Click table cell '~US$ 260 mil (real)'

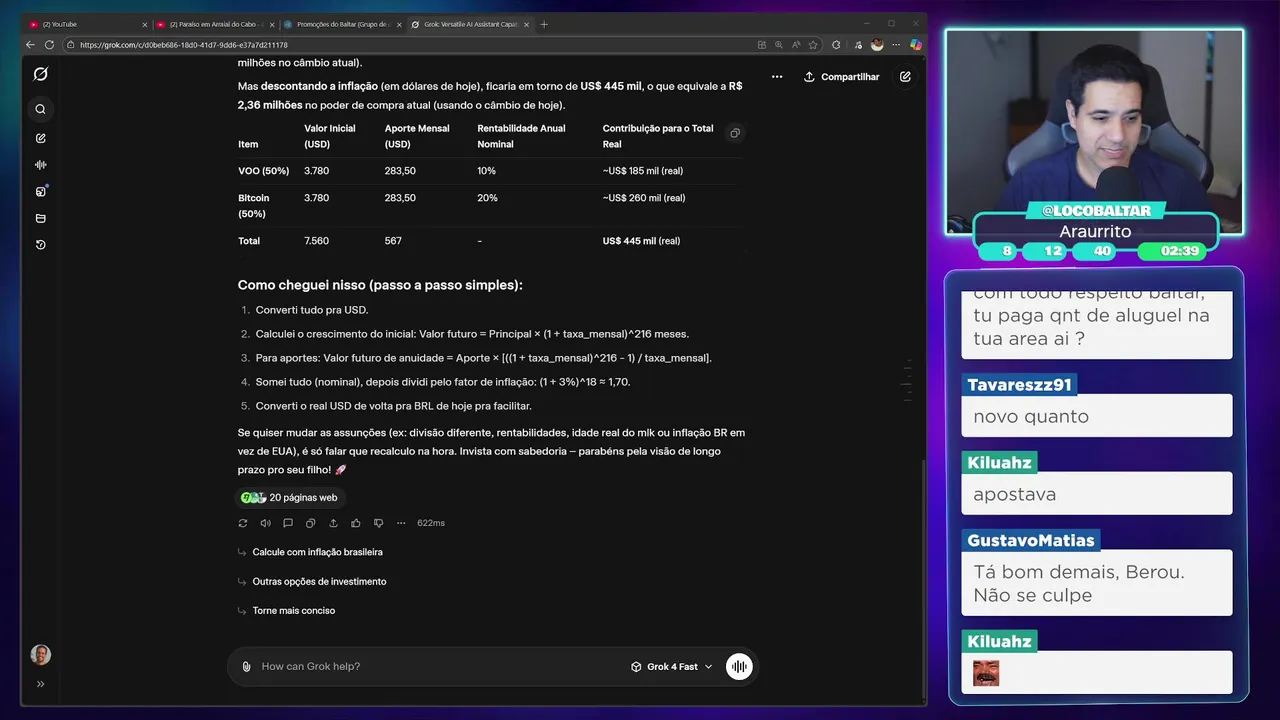point(644,198)
